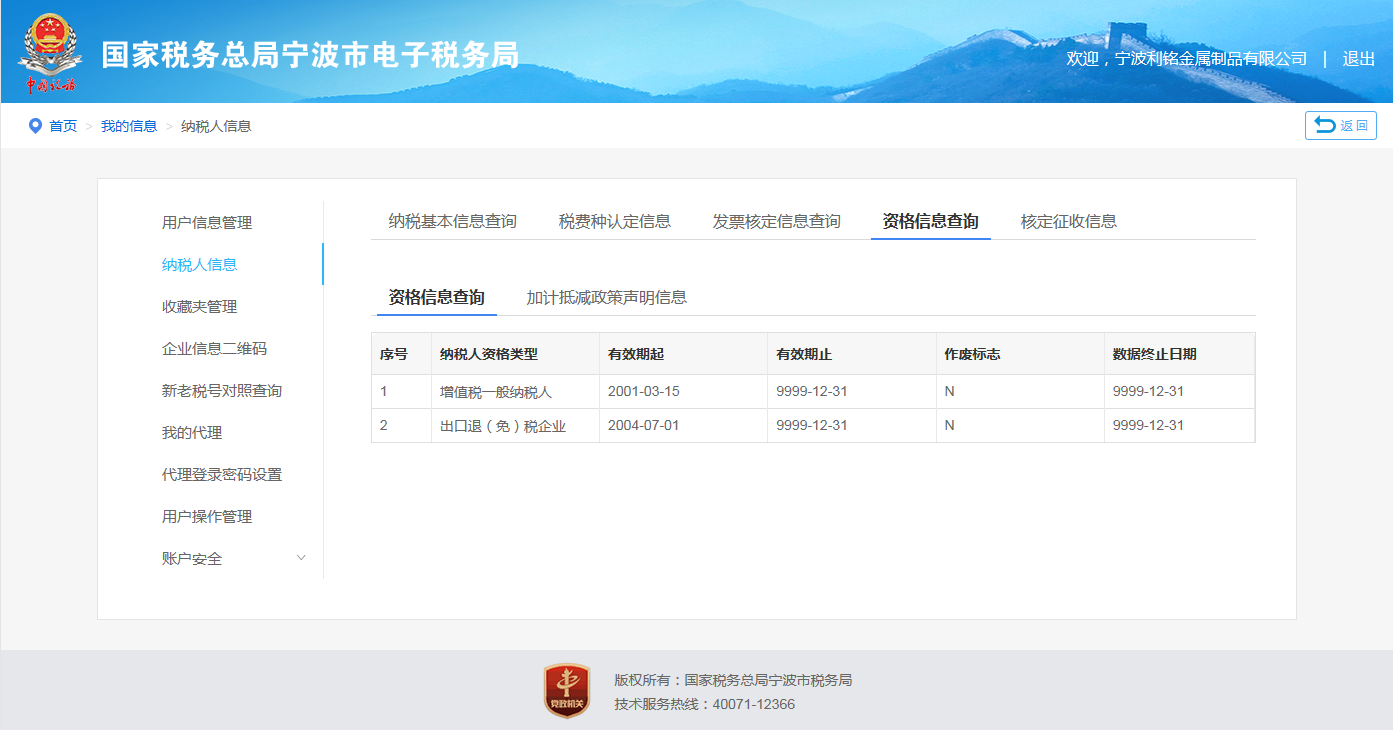The height and width of the screenshot is (730, 1393).
Task: Click the location pin icon in breadcrumb
Action: click(35, 126)
